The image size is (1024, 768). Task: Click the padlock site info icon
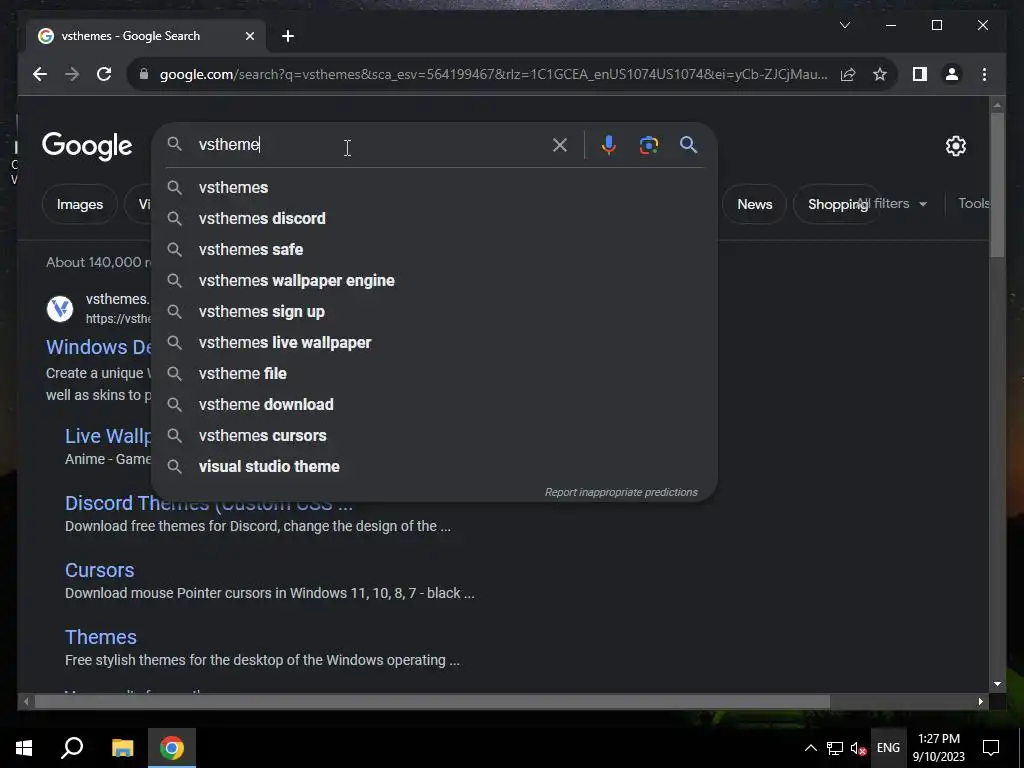coord(144,74)
